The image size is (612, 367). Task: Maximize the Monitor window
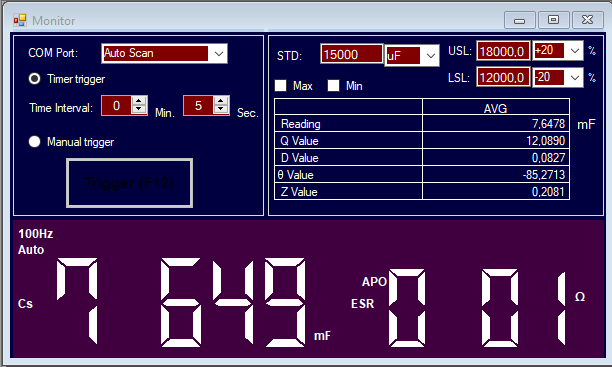(x=553, y=20)
